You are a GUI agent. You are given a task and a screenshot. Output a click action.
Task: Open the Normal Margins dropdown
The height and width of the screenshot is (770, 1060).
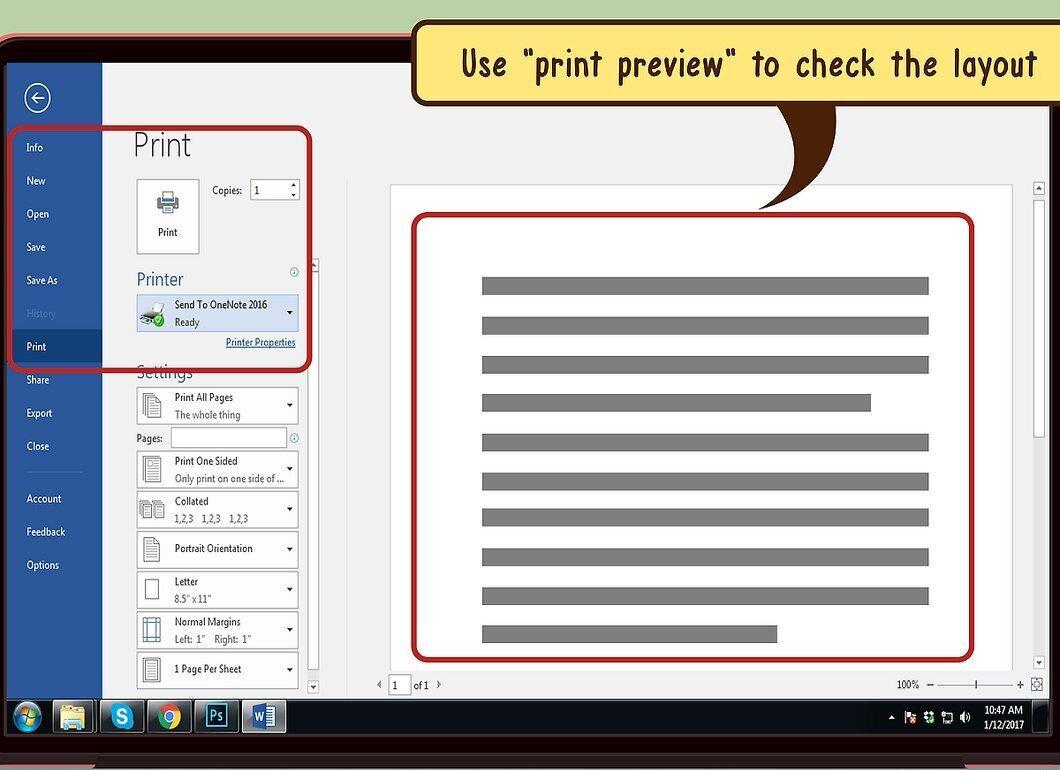click(x=218, y=630)
